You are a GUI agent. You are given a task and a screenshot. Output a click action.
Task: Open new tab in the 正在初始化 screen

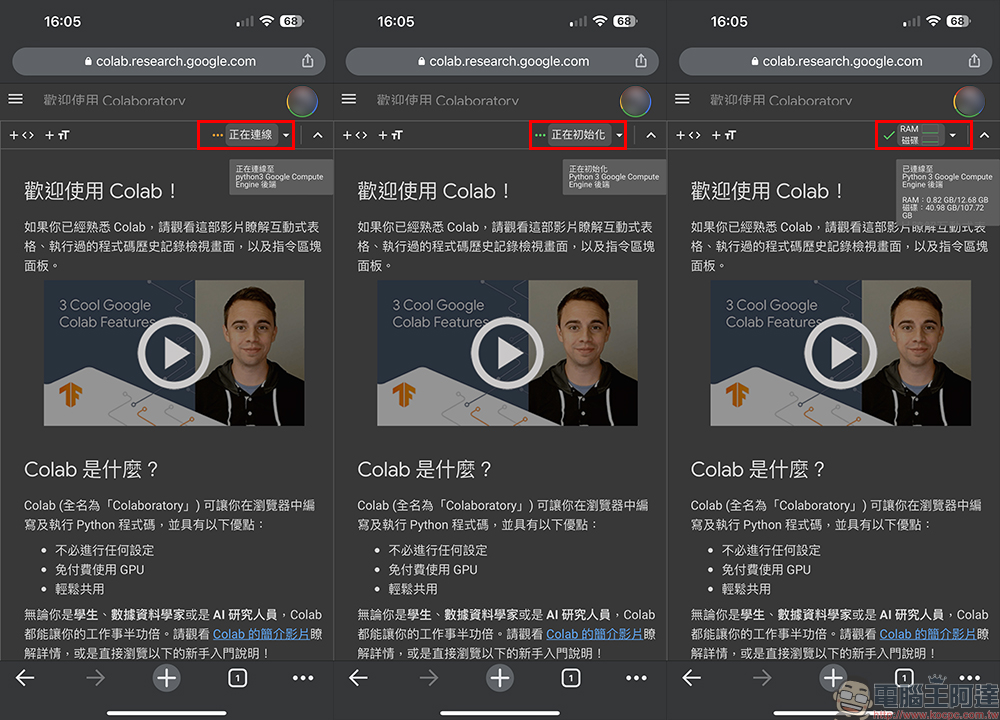click(500, 677)
